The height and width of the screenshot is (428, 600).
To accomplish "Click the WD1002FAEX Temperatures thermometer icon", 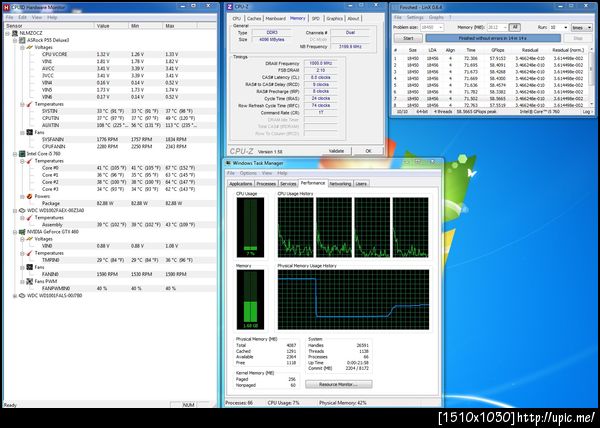I will click(x=29, y=218).
